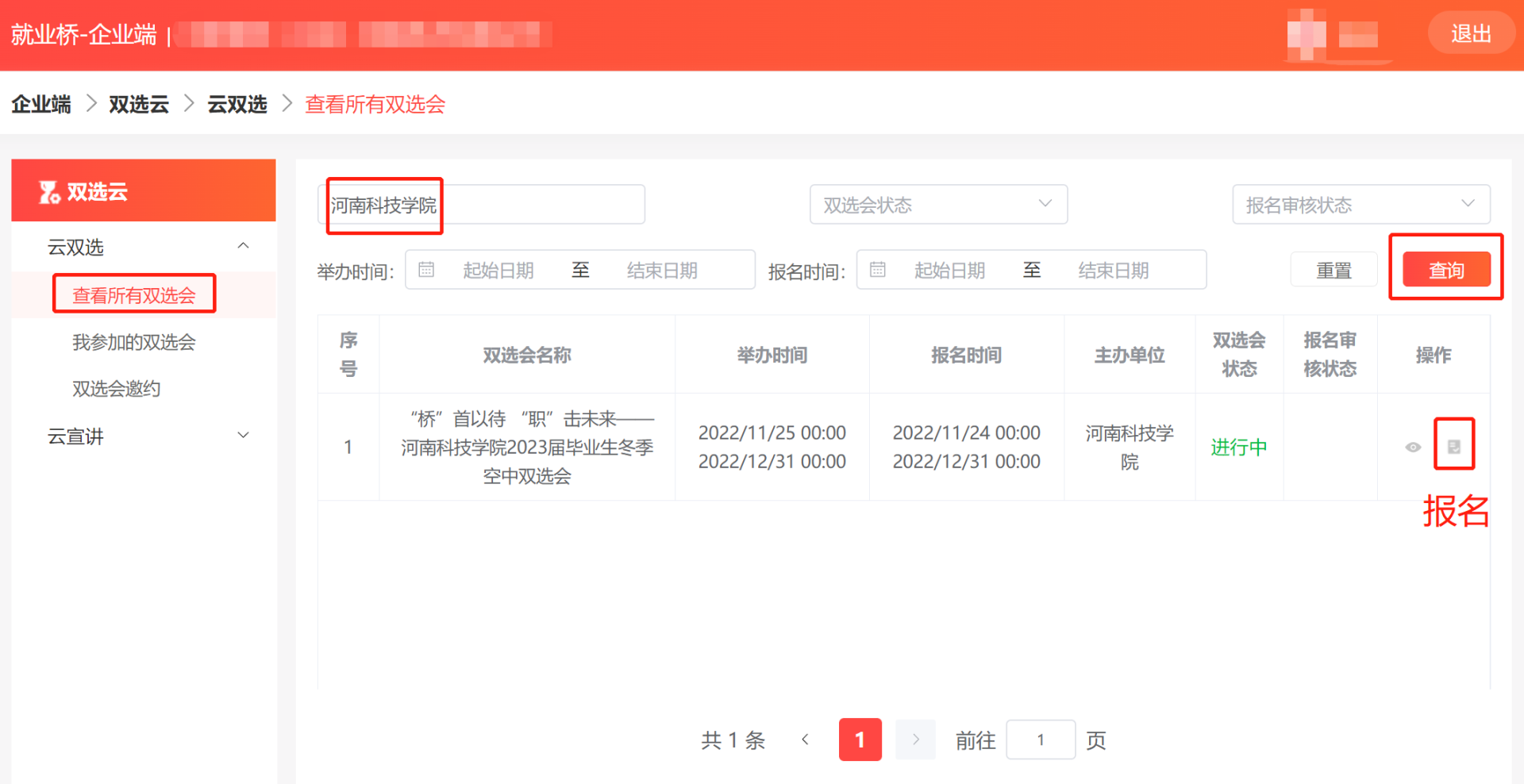Expand the 云宣讲 sidebar section
This screenshot has height=784, width=1524.
244,436
